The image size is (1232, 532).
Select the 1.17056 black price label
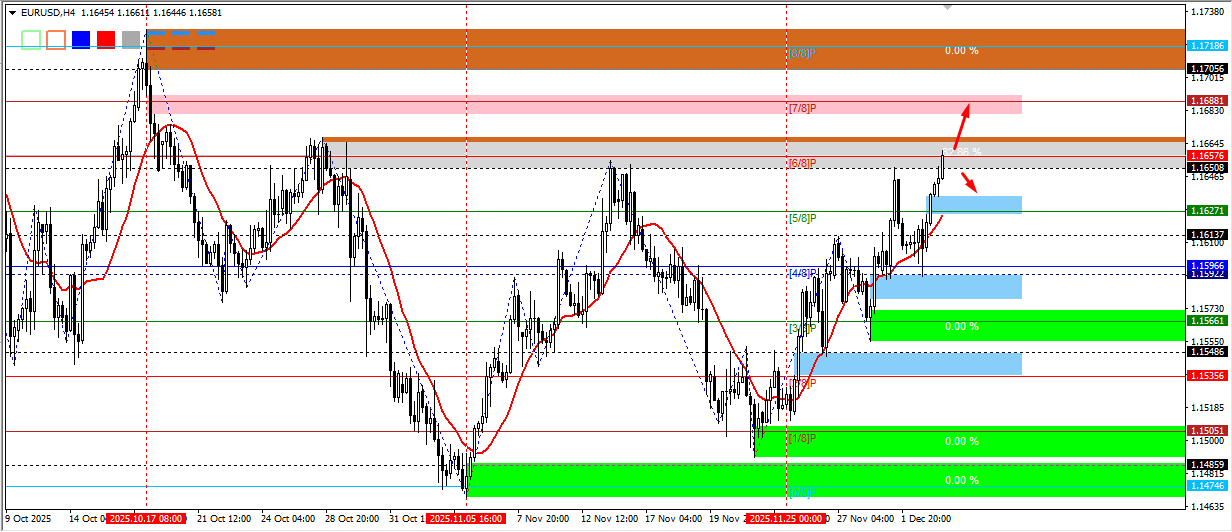click(x=1207, y=69)
